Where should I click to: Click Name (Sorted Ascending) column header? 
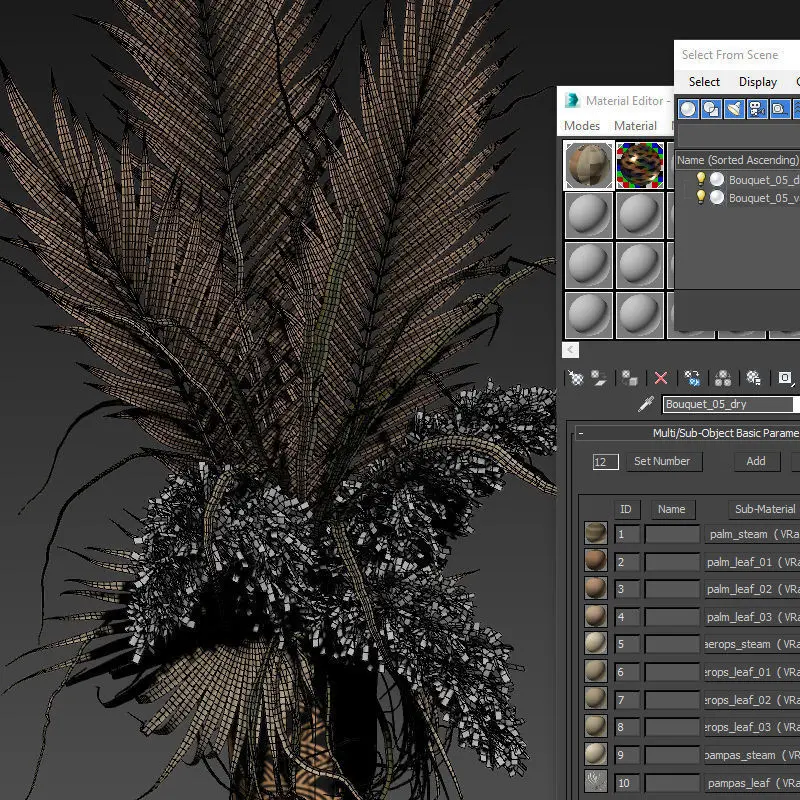tap(737, 160)
